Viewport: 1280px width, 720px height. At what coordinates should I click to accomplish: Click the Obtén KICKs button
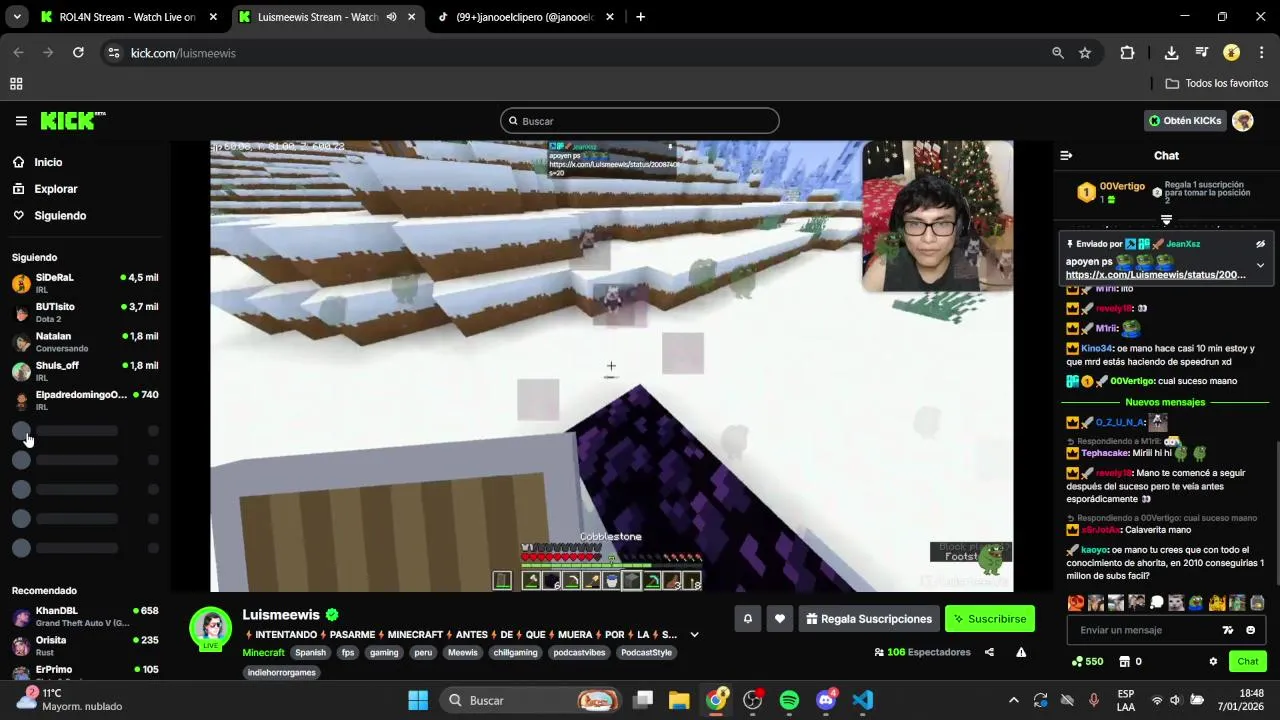(1185, 121)
